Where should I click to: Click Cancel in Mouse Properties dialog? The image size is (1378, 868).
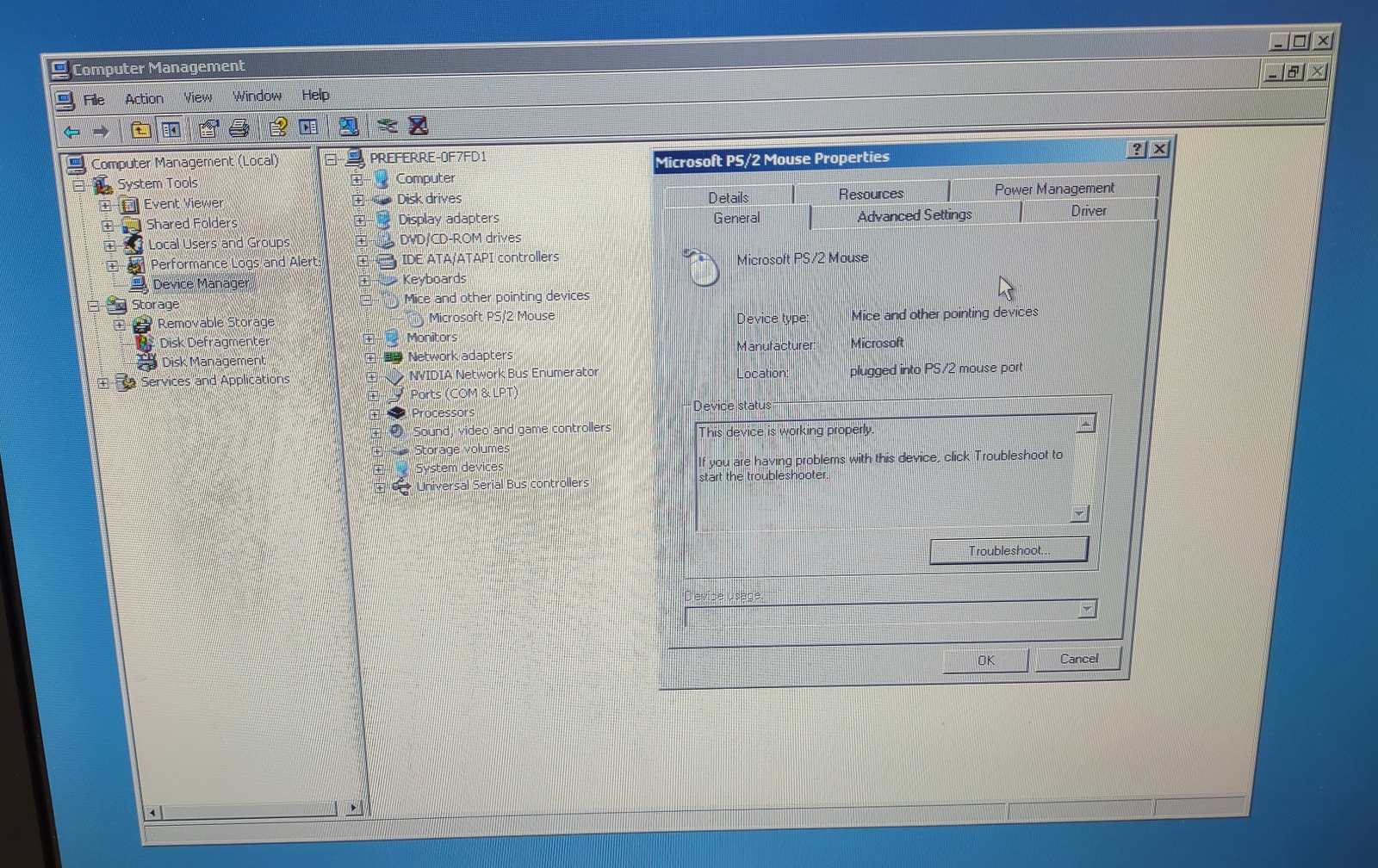point(1078,659)
